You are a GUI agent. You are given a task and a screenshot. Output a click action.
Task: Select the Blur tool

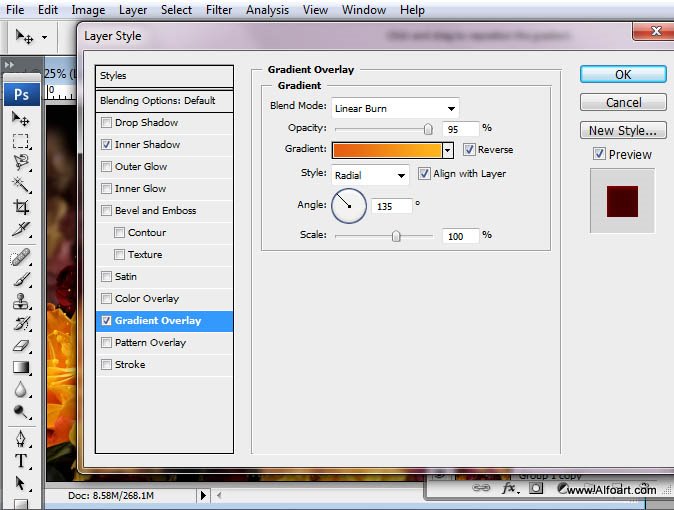click(20, 390)
